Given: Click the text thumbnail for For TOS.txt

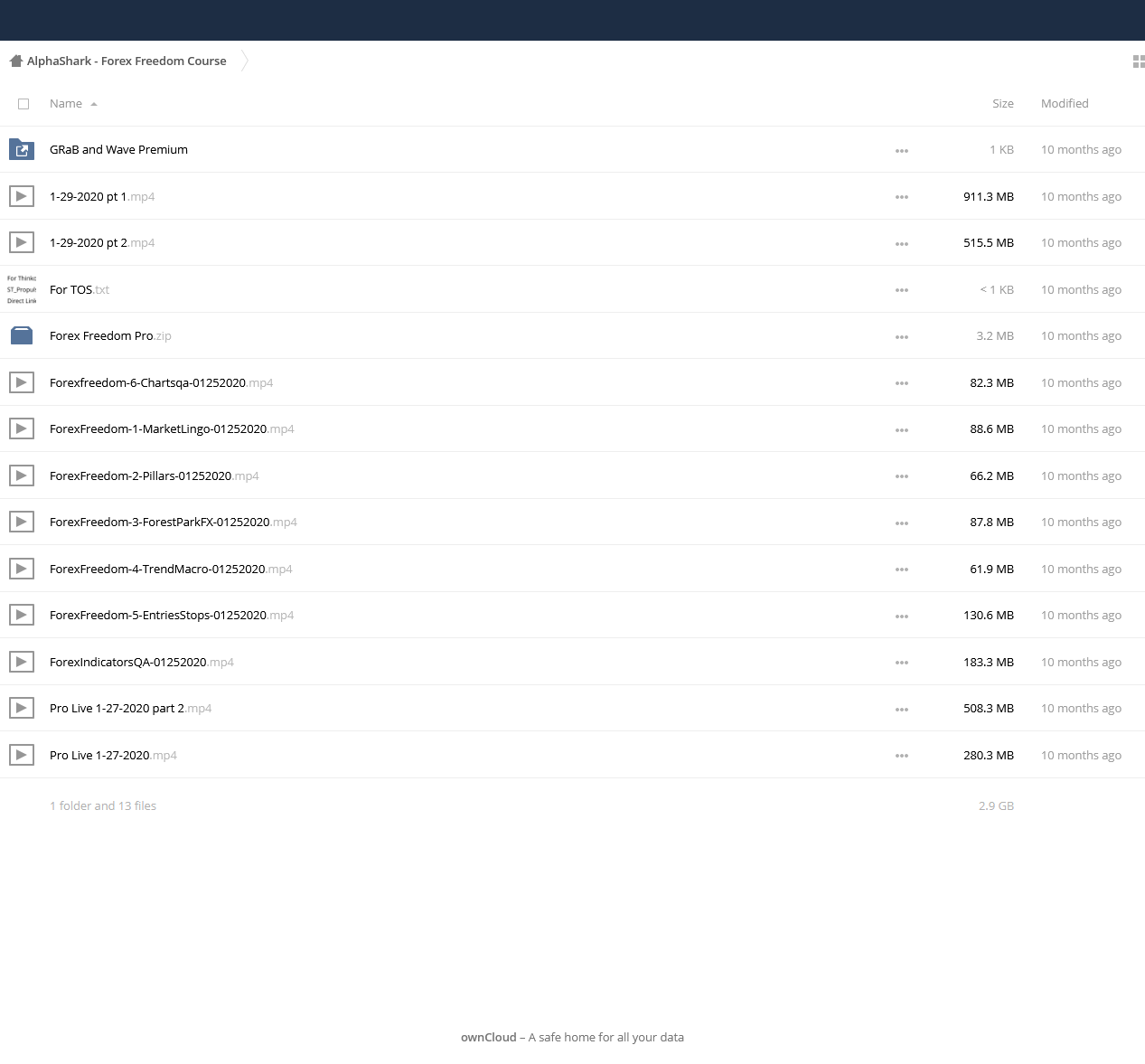Looking at the screenshot, I should [22, 289].
